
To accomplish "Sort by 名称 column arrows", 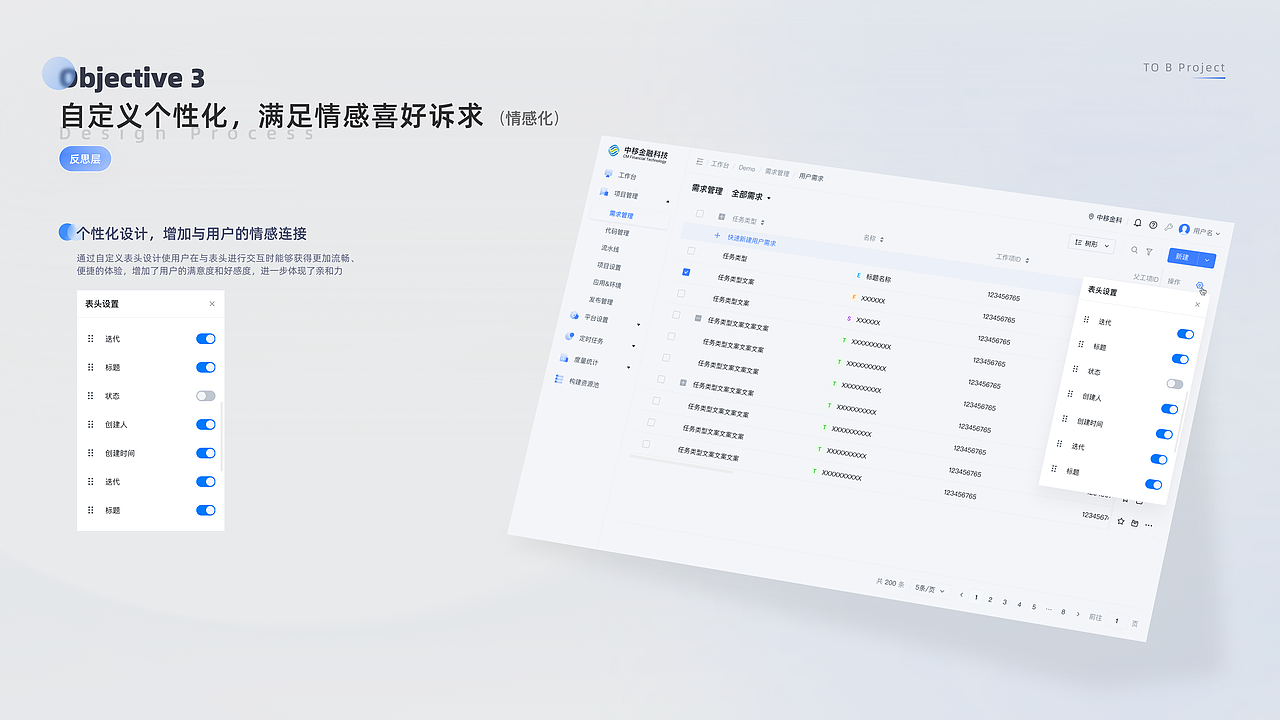I will (883, 240).
